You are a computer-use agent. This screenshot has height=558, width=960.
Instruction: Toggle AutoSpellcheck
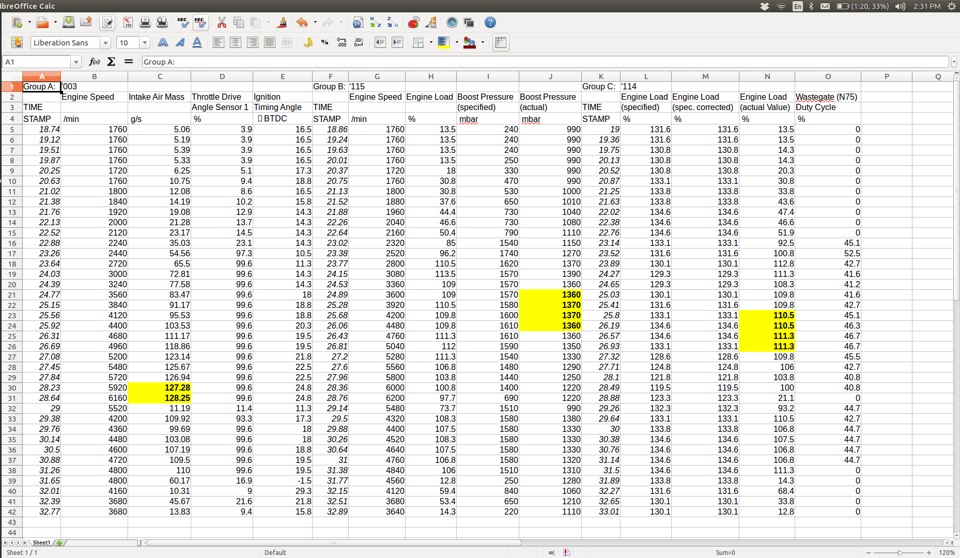coord(200,23)
